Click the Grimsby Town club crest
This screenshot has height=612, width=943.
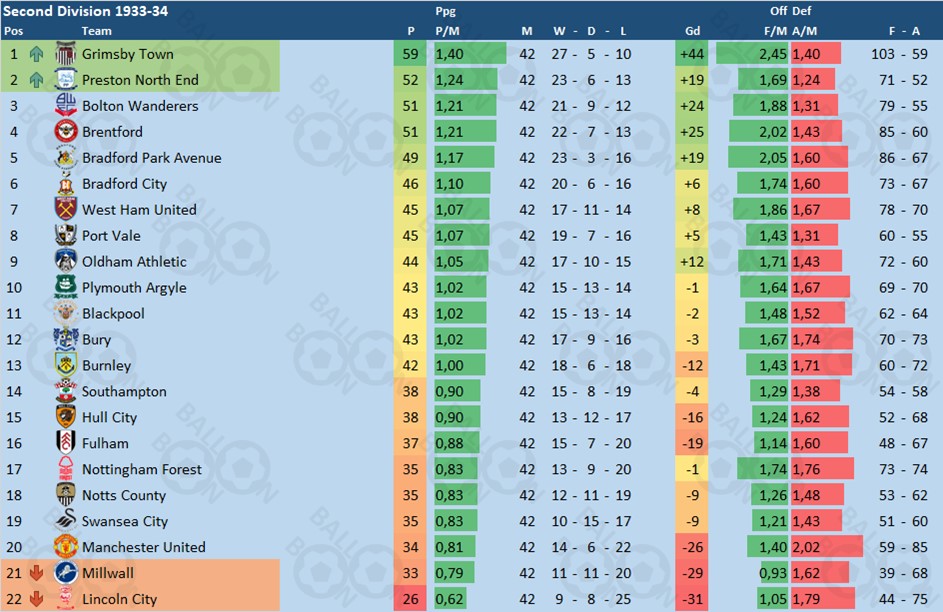pos(66,54)
